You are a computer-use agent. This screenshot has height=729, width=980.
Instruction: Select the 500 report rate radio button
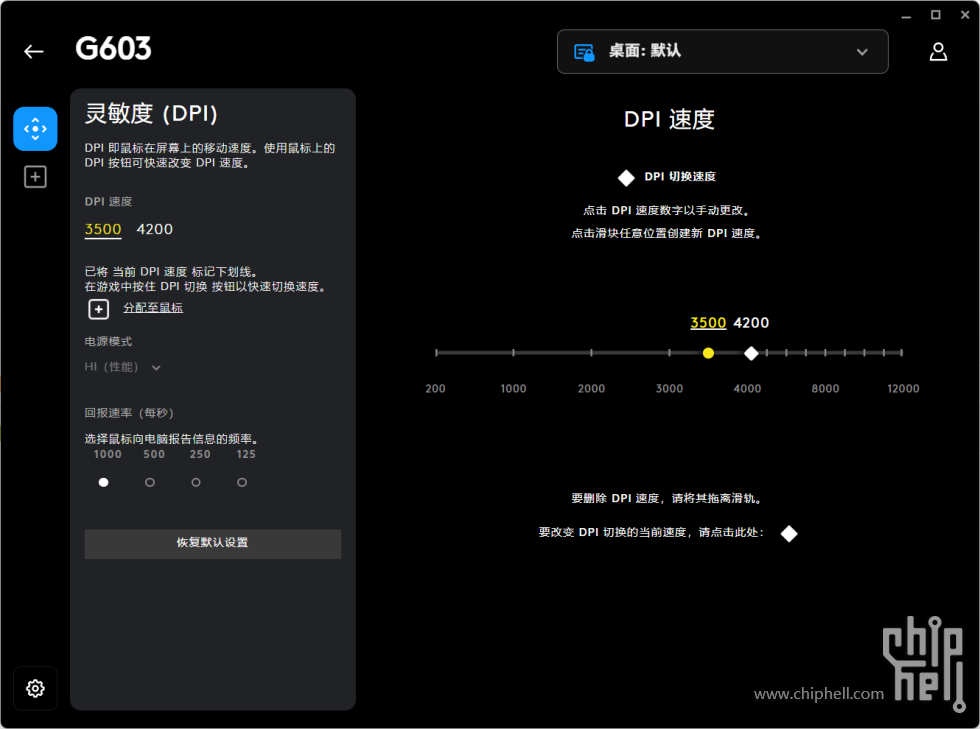pos(150,482)
